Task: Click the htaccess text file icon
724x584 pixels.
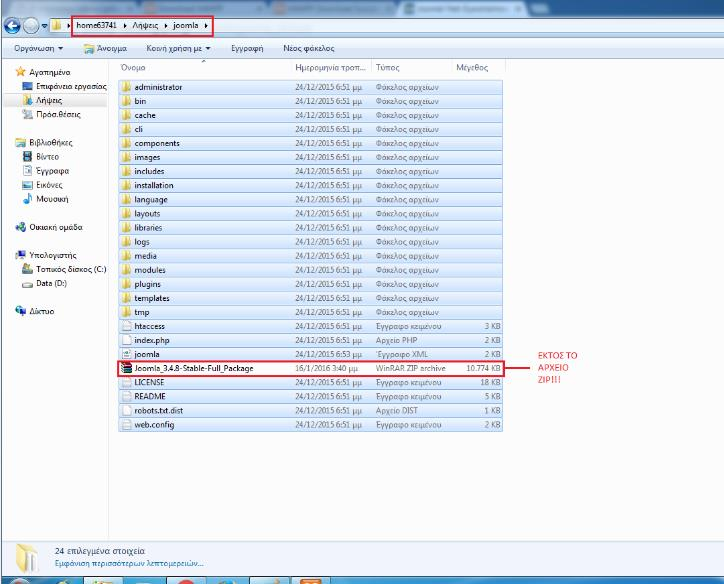Action: tap(127, 326)
